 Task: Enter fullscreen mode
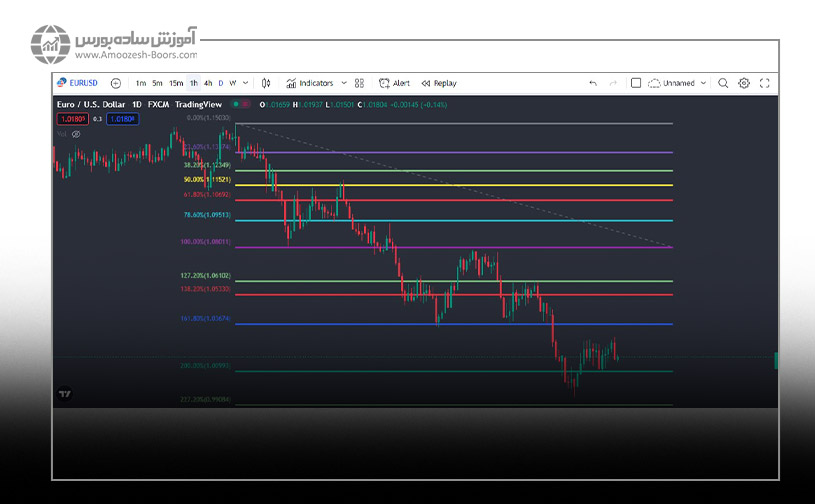point(766,83)
